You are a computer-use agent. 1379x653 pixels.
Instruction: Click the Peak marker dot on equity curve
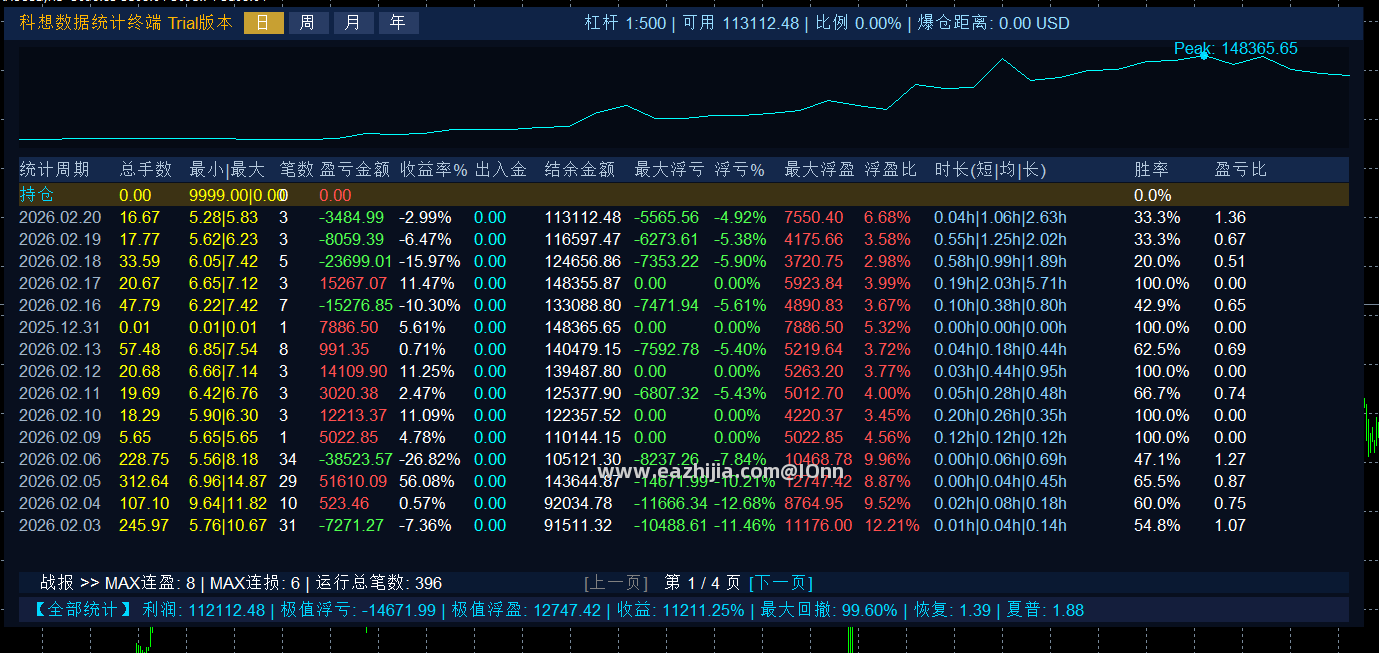tap(1204, 55)
